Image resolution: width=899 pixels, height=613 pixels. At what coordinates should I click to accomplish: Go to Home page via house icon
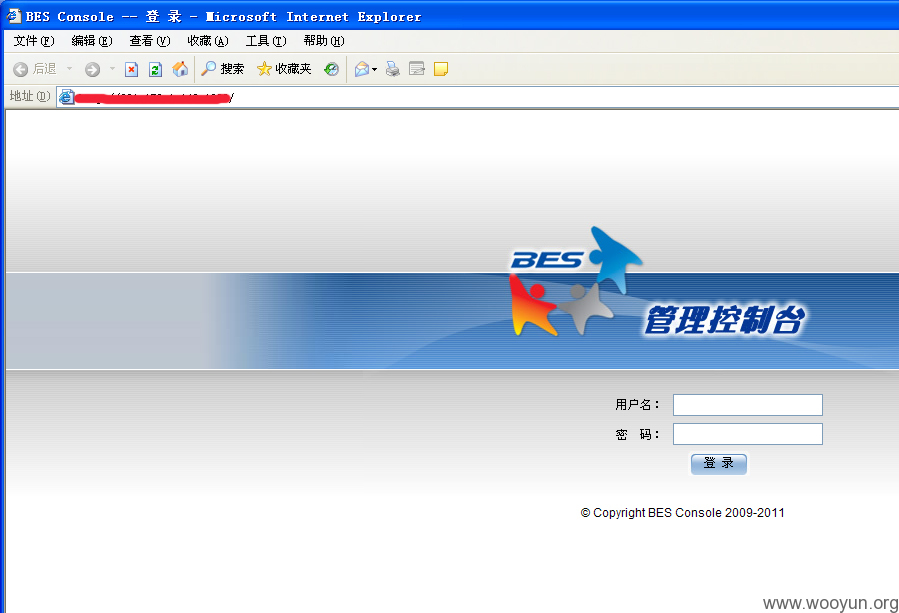click(x=180, y=69)
